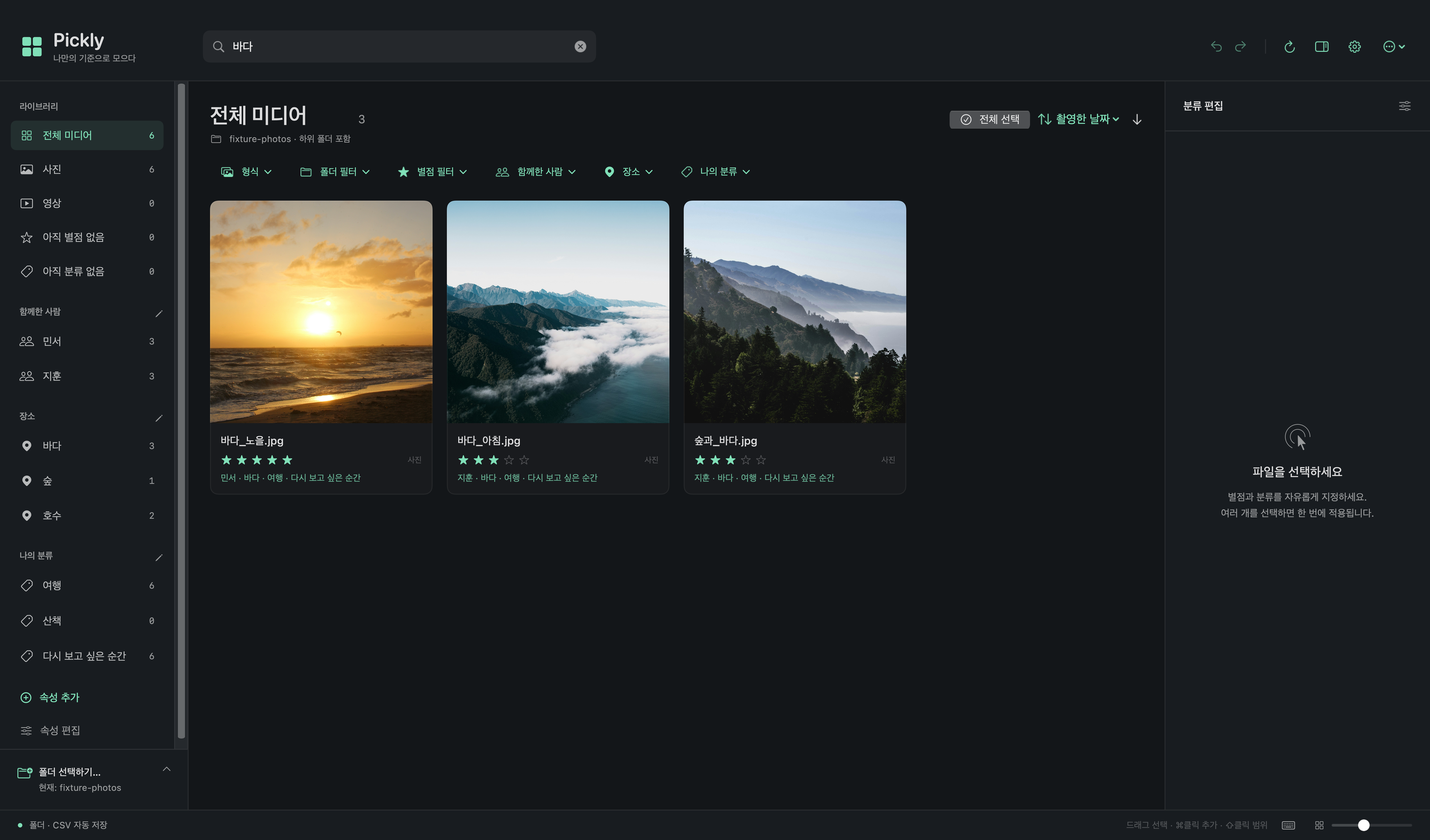Image resolution: width=1430 pixels, height=840 pixels.
Task: Click the redo arrow icon
Action: [x=1241, y=46]
